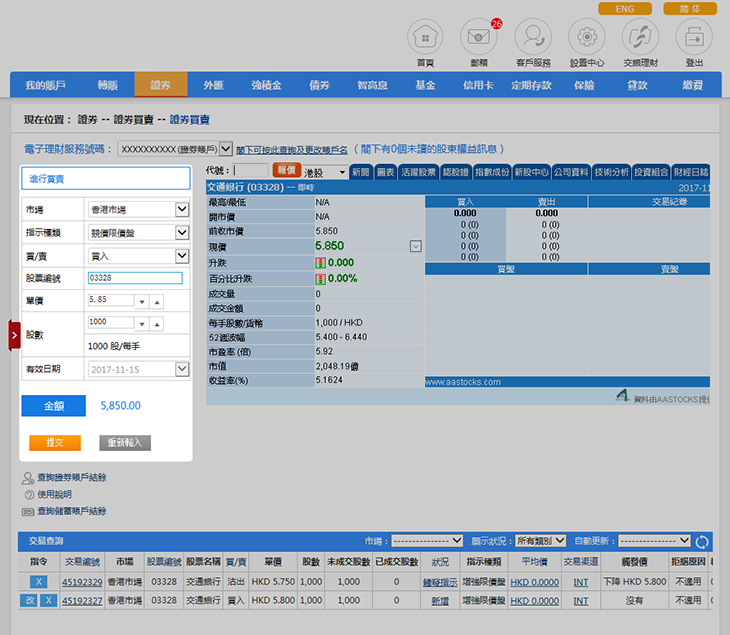Open the 圖表 chart tab
The width and height of the screenshot is (730, 635).
[x=386, y=172]
